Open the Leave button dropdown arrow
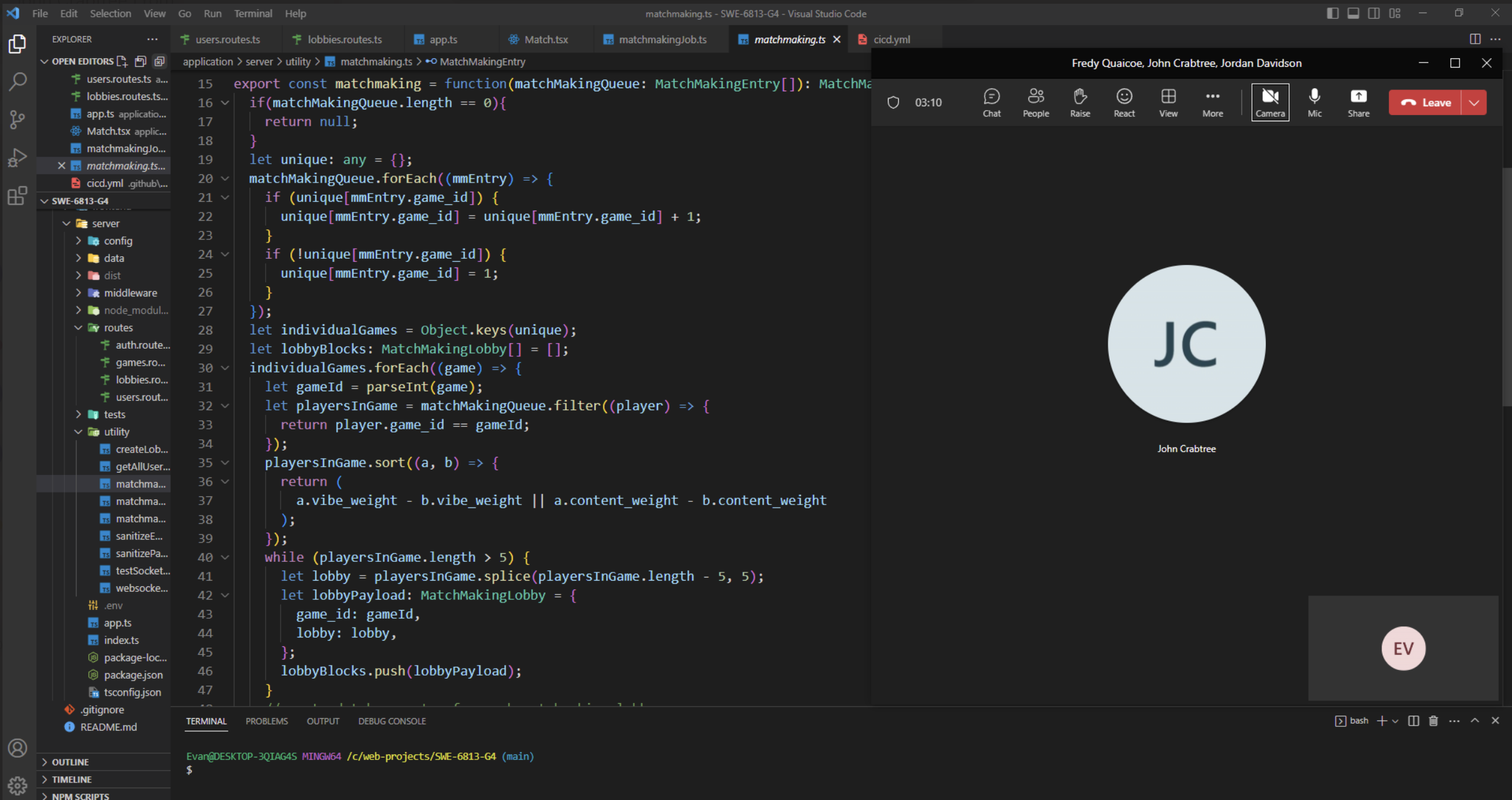 [1475, 102]
